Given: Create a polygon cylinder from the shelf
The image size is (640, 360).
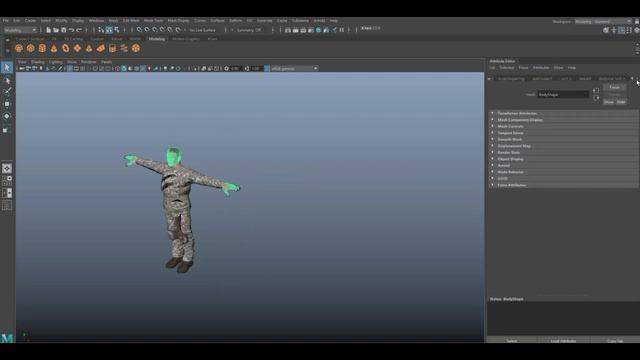Looking at the screenshot, I should coord(42,48).
